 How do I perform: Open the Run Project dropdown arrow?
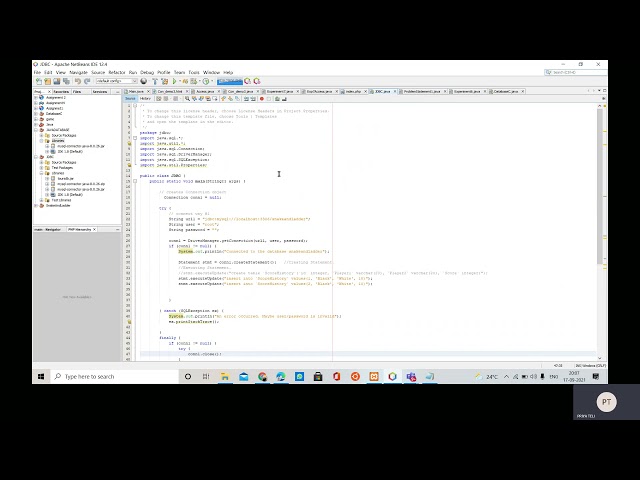[180, 81]
